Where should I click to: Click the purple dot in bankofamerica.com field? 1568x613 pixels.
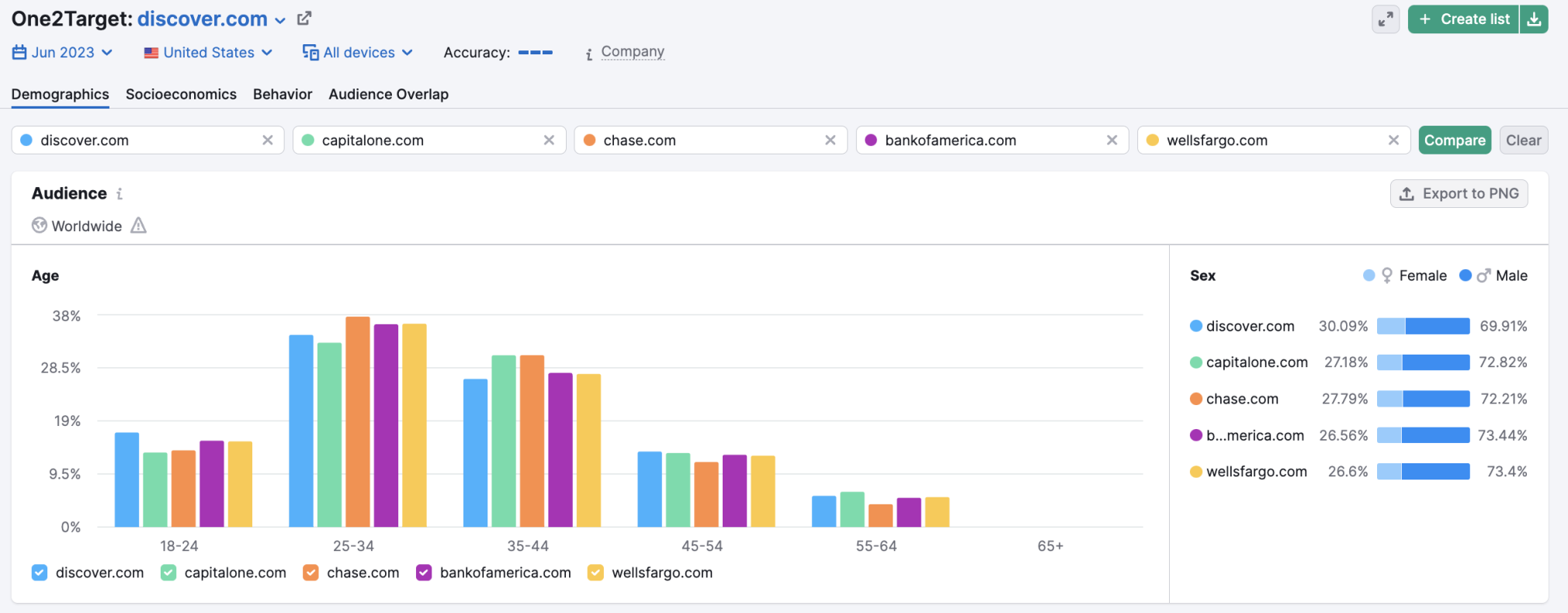[871, 140]
